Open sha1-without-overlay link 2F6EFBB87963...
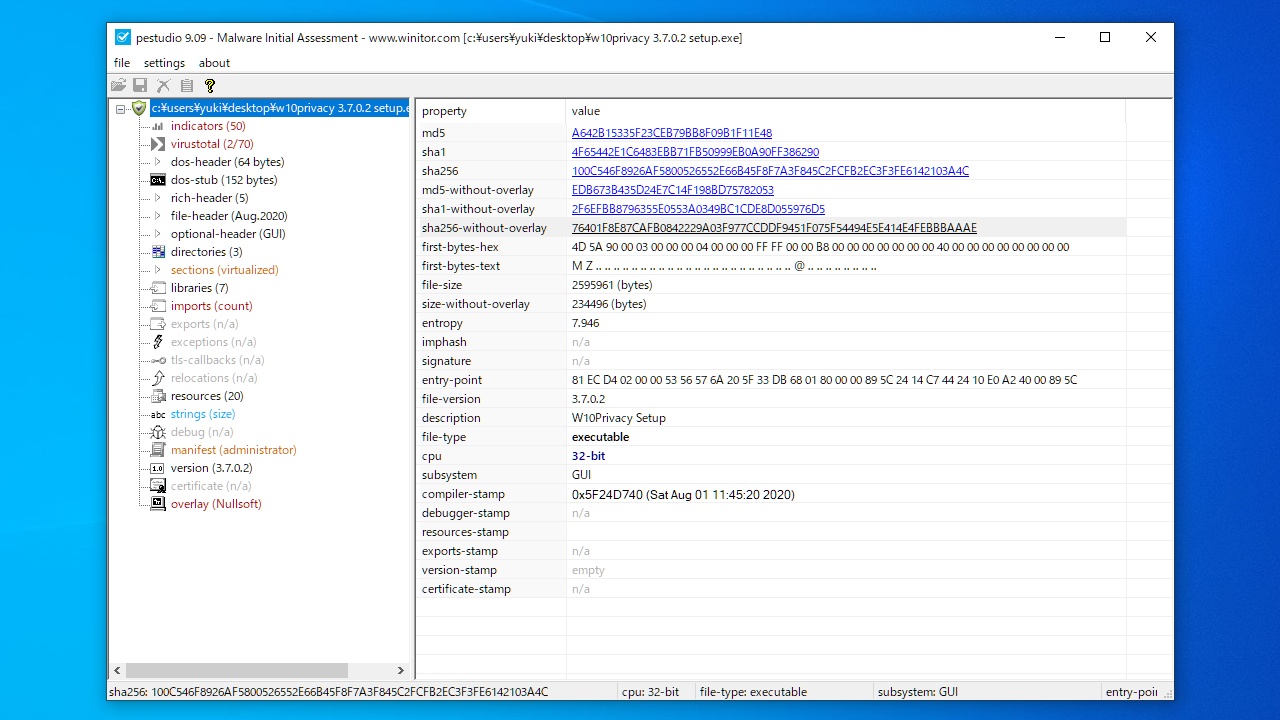This screenshot has width=1280, height=720. (698, 209)
